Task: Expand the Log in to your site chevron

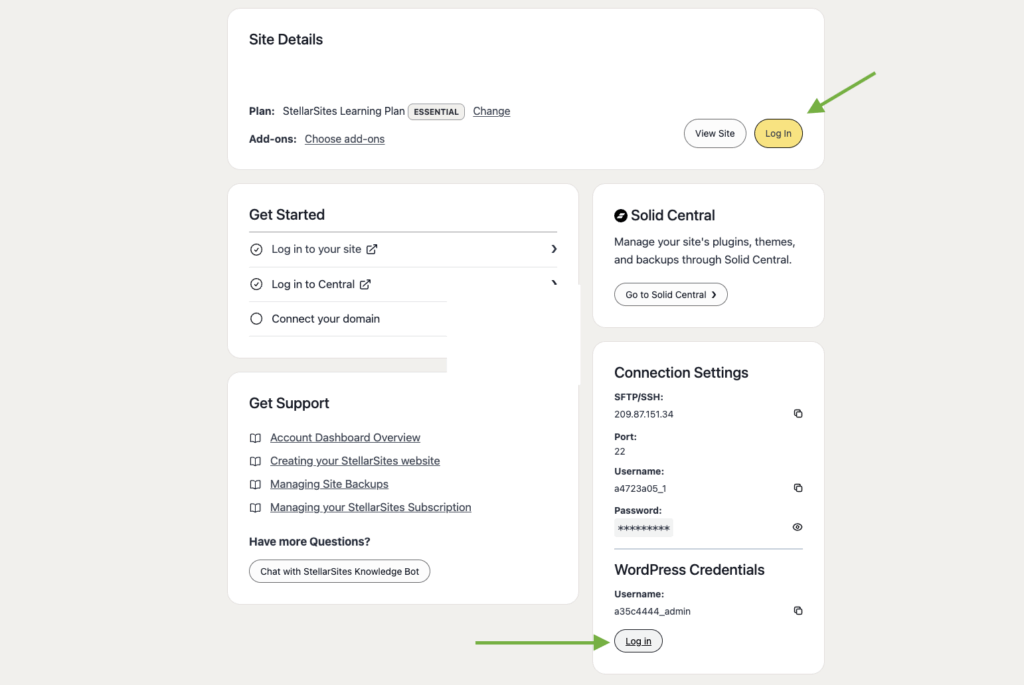Action: (x=554, y=249)
